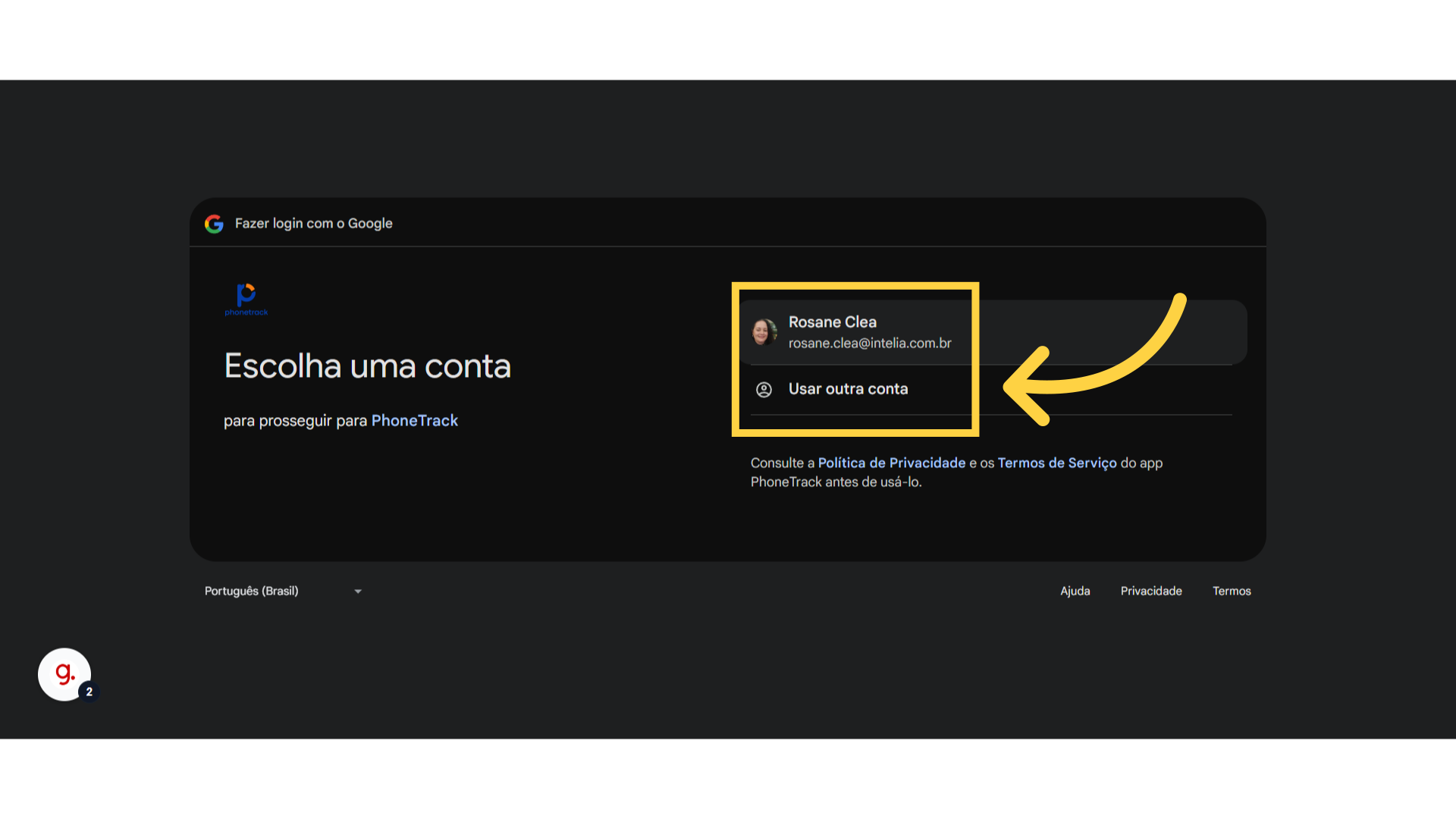
Task: Click the person icon beside Usar outra conta
Action: [764, 390]
